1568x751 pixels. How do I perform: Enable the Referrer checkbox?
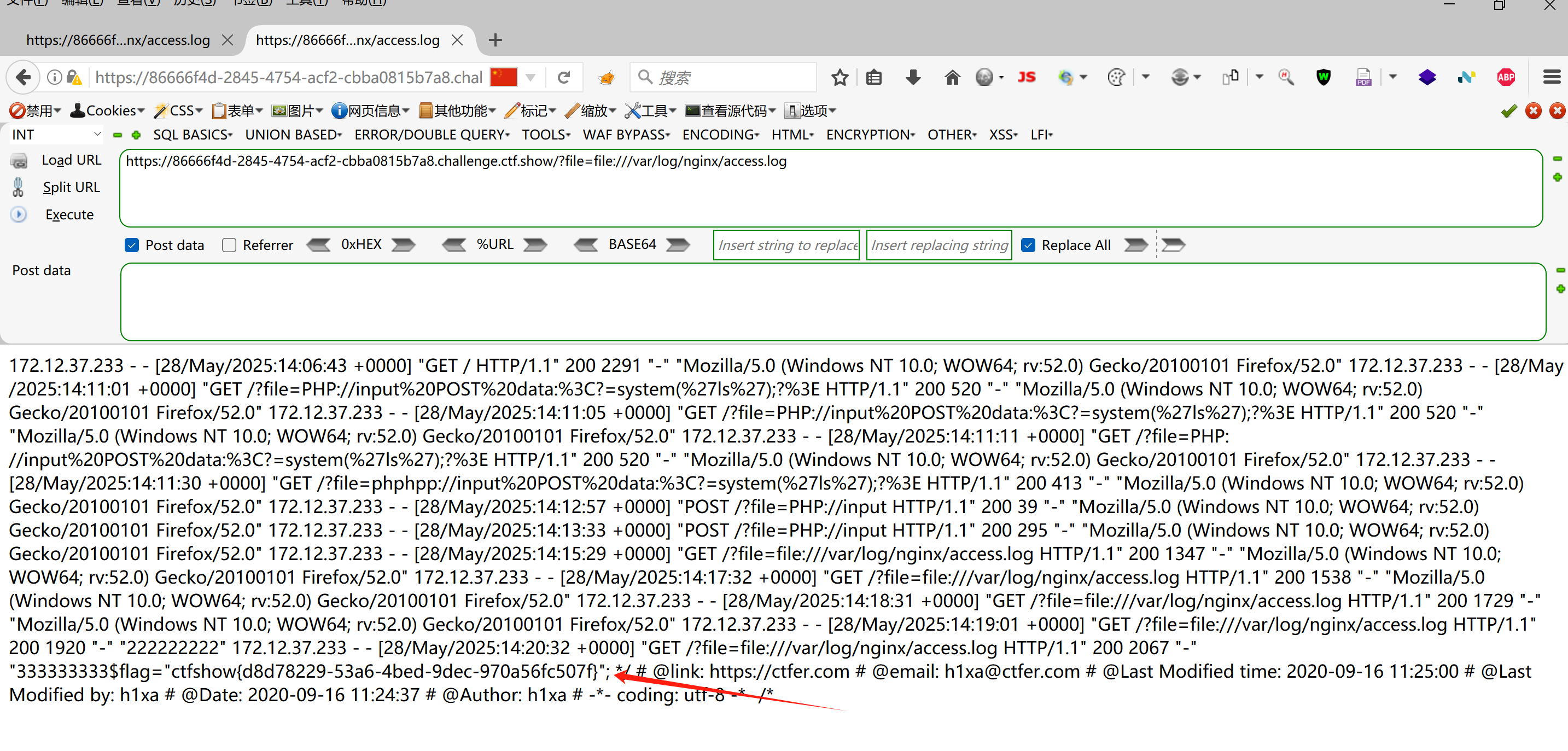tap(229, 245)
